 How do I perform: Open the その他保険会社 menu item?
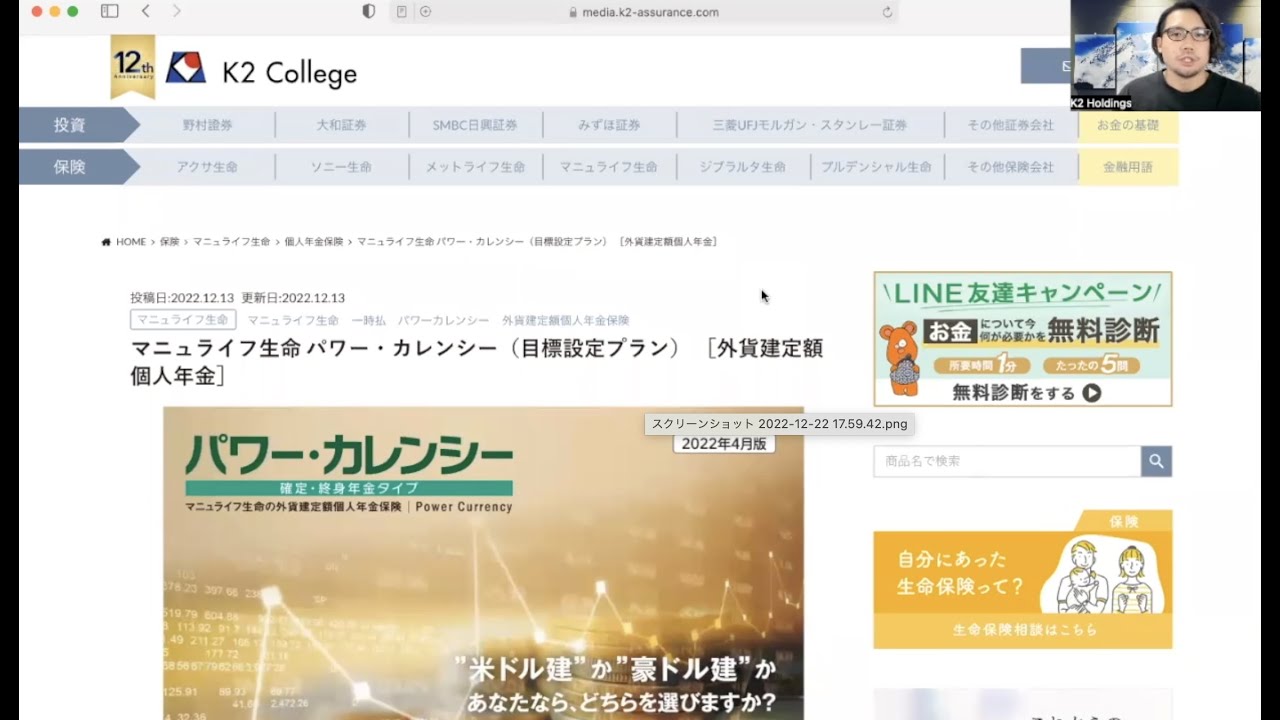click(x=1011, y=167)
